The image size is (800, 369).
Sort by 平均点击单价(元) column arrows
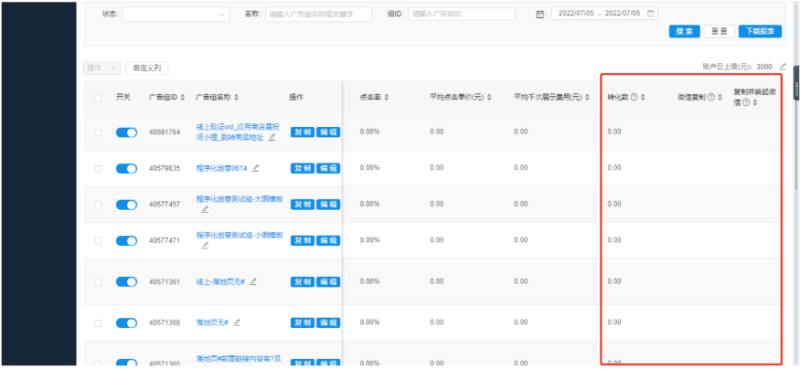pos(489,97)
